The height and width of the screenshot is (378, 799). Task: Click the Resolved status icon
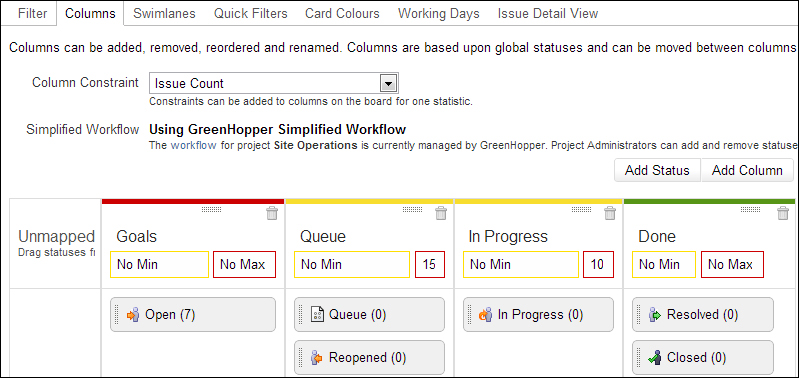point(654,315)
